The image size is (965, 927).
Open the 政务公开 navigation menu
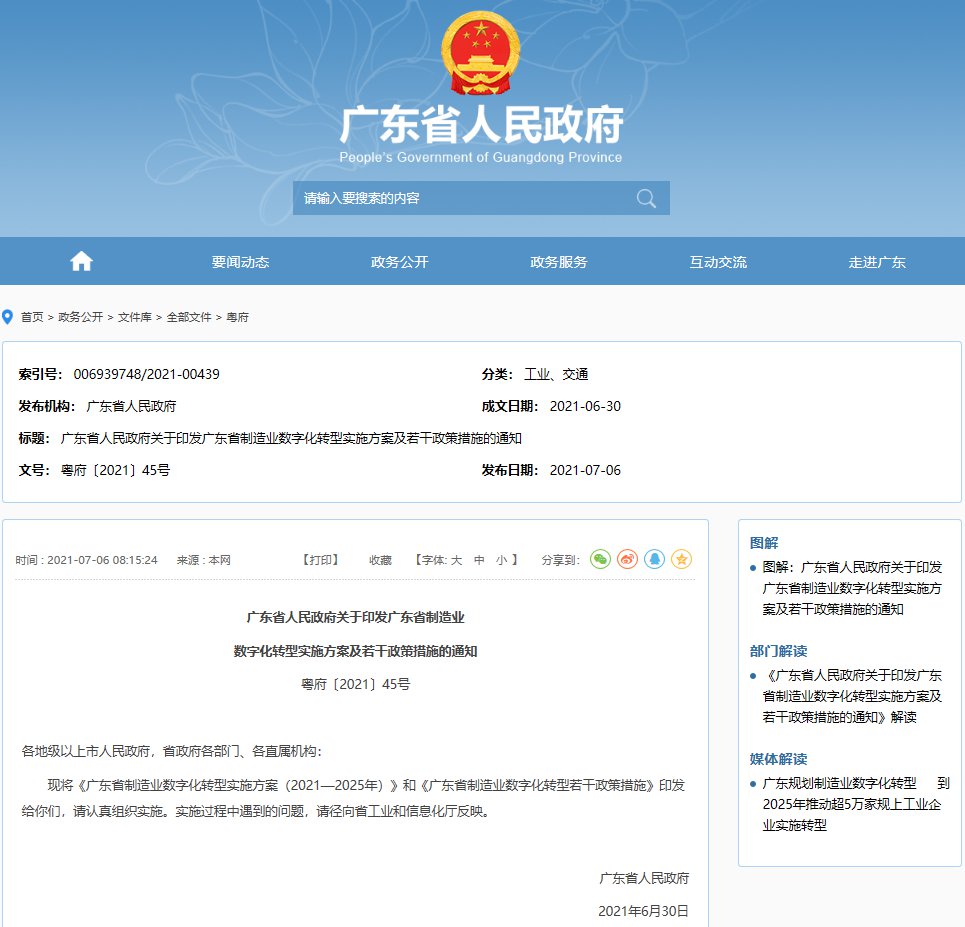point(399,262)
